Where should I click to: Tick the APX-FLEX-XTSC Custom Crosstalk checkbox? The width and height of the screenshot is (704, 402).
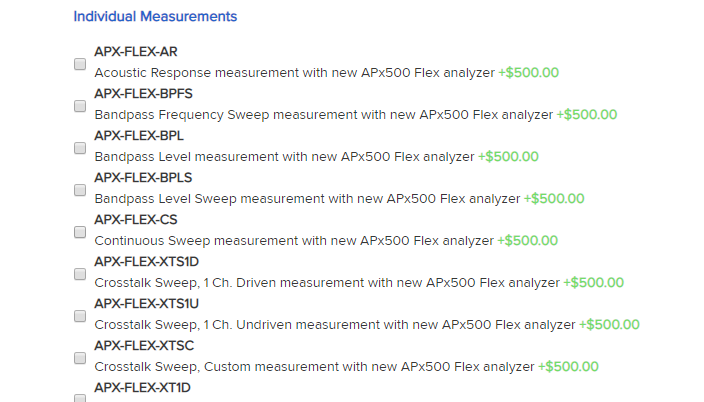click(x=80, y=358)
